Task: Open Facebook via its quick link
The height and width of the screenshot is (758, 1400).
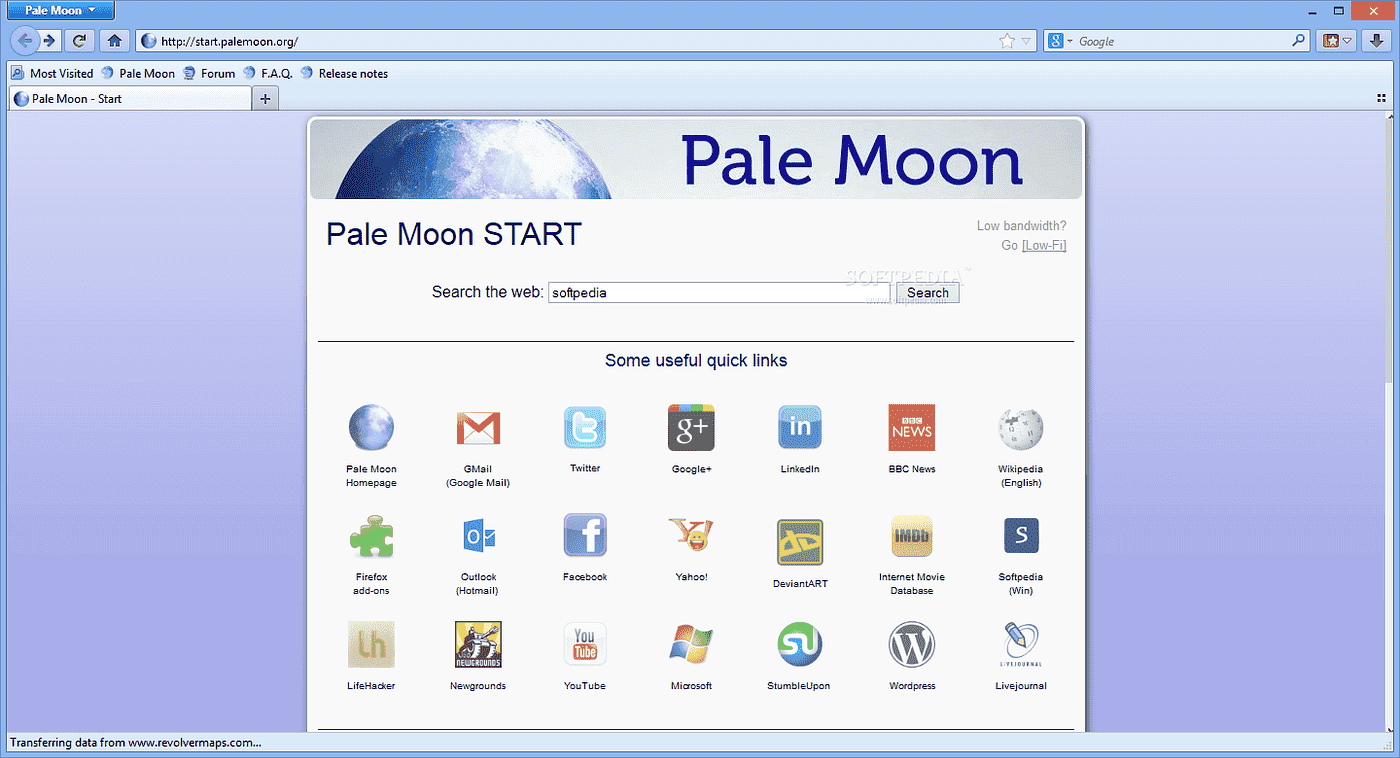Action: pos(584,535)
